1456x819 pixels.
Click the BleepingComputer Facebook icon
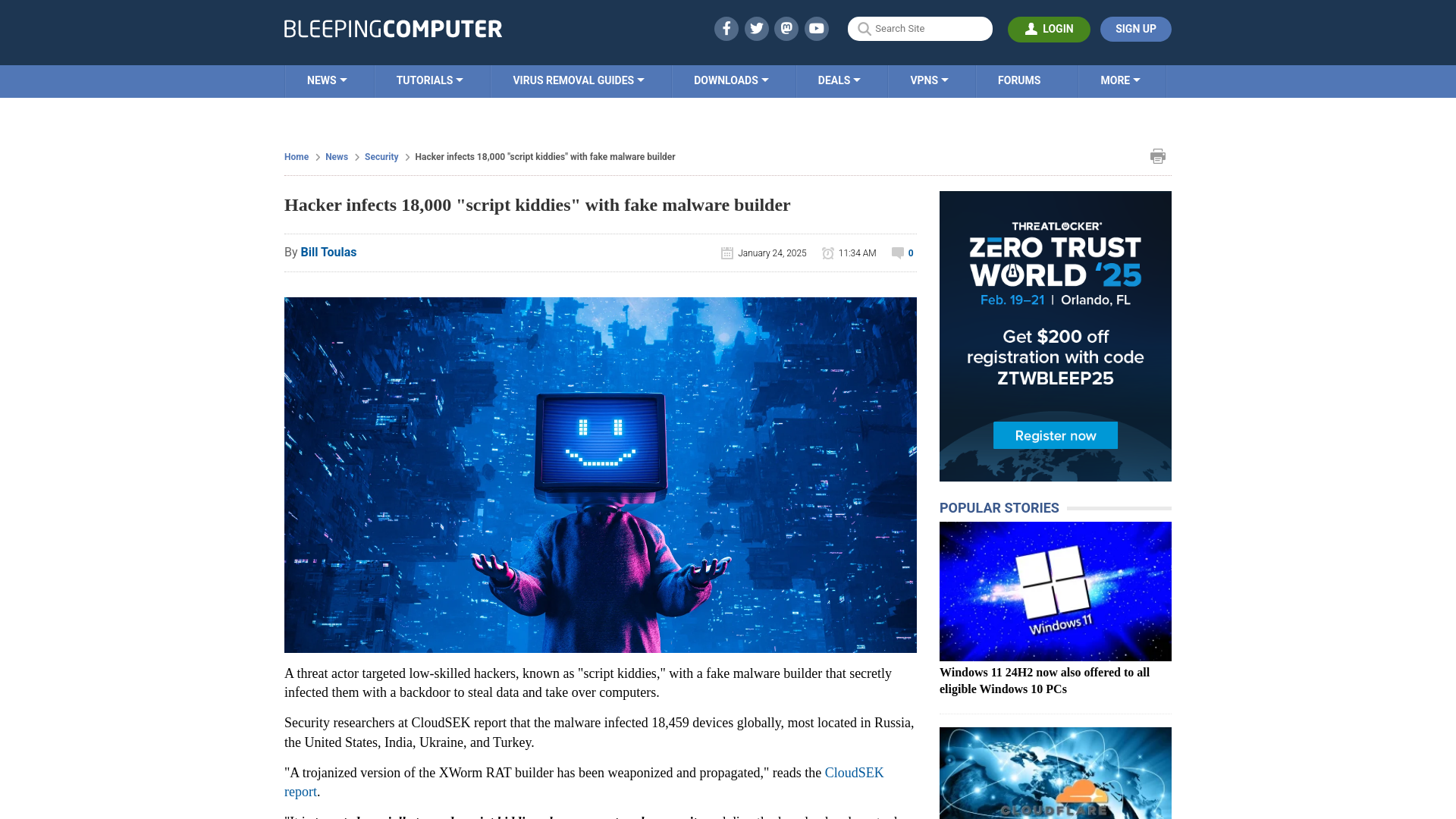726,28
